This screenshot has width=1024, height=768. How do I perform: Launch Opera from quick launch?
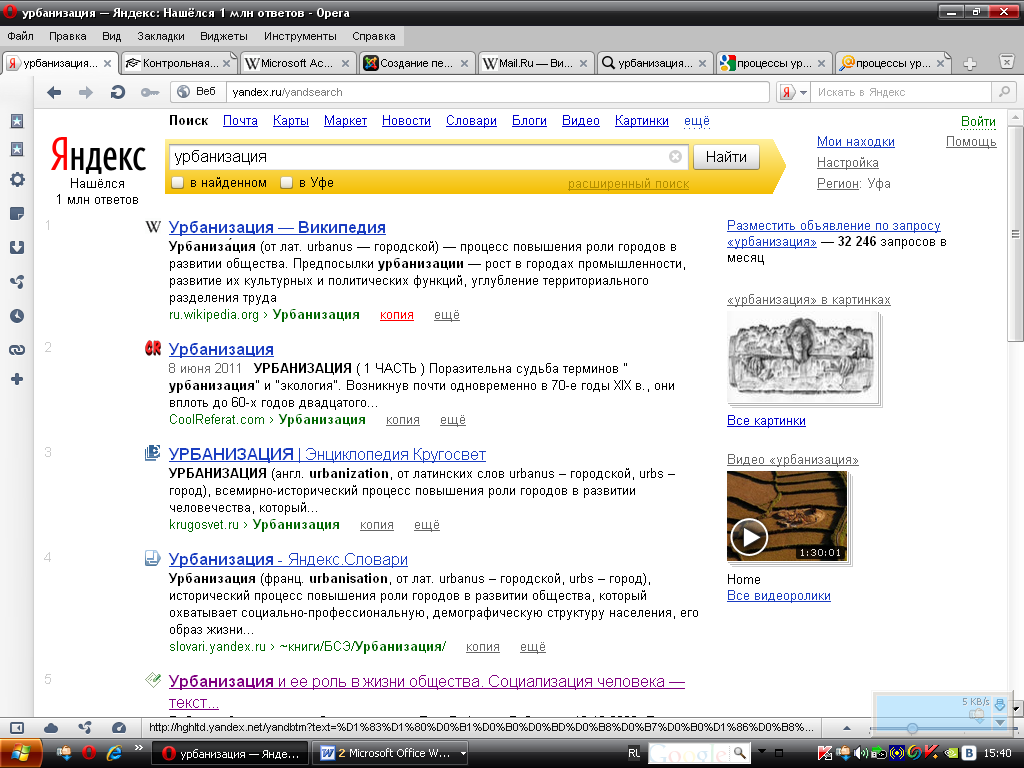[x=89, y=753]
